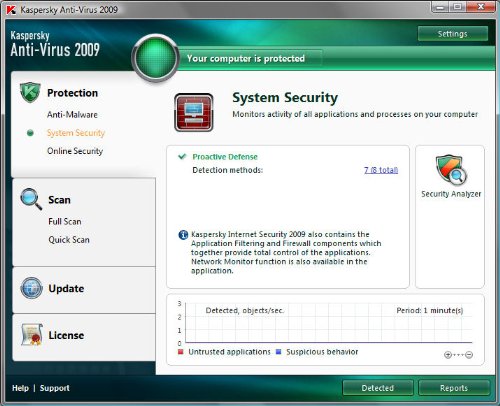Click the info icon beside Kaspersky Internet Security note
This screenshot has width=500, height=406.
click(183, 235)
